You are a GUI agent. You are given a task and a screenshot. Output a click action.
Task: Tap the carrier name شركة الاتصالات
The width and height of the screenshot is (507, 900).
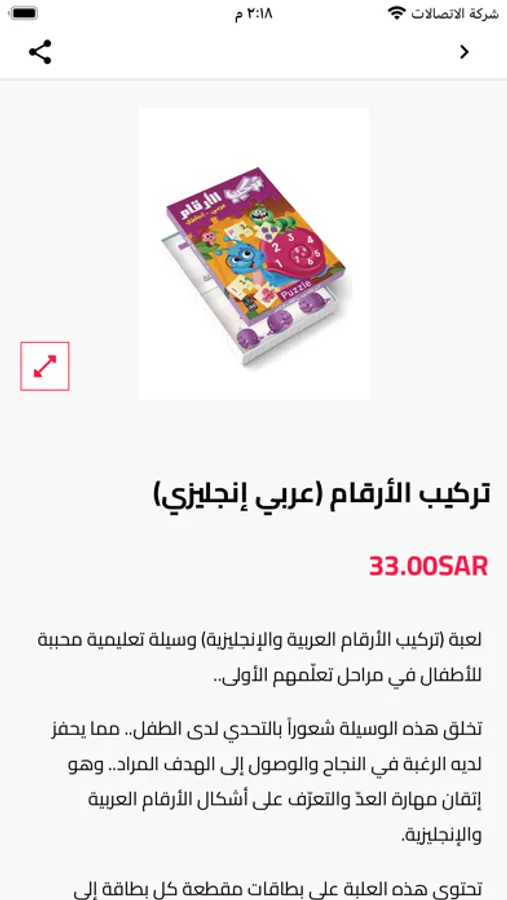[x=455, y=13]
